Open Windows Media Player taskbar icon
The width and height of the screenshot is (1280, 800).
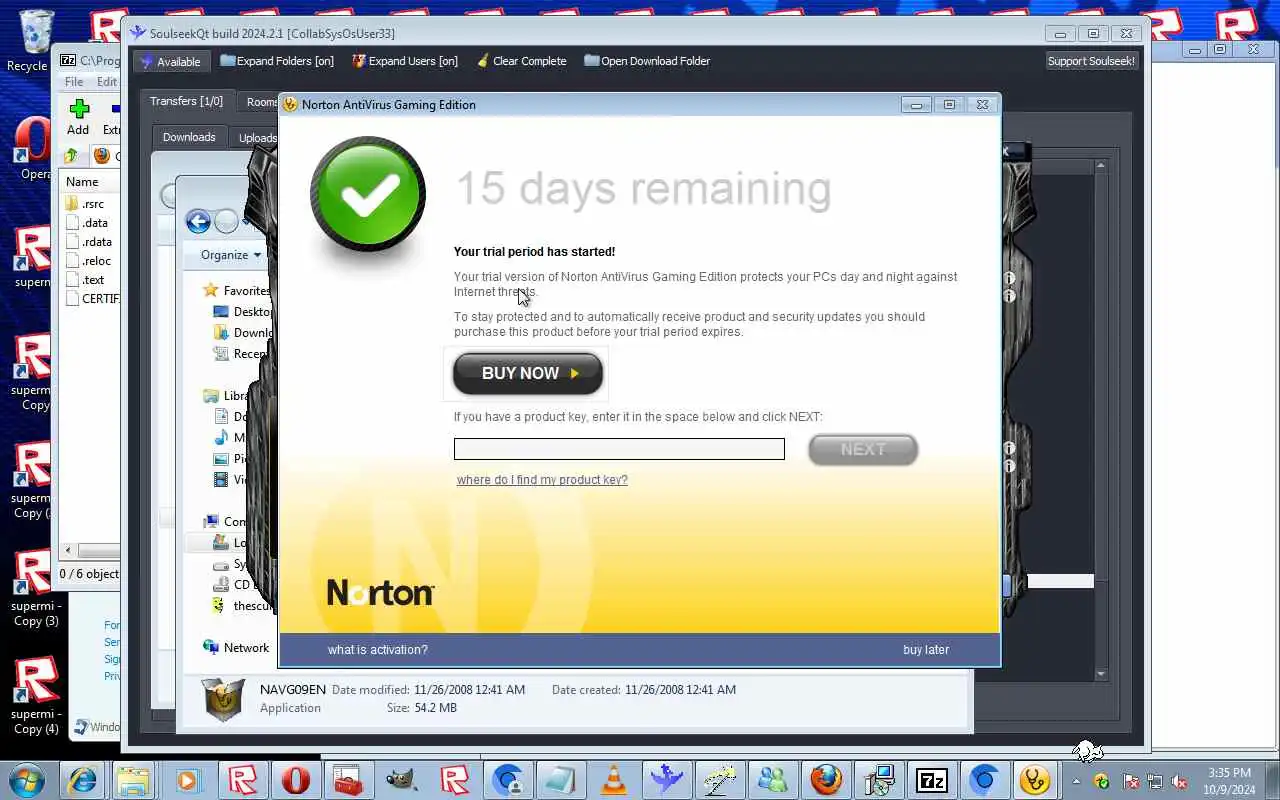point(187,780)
